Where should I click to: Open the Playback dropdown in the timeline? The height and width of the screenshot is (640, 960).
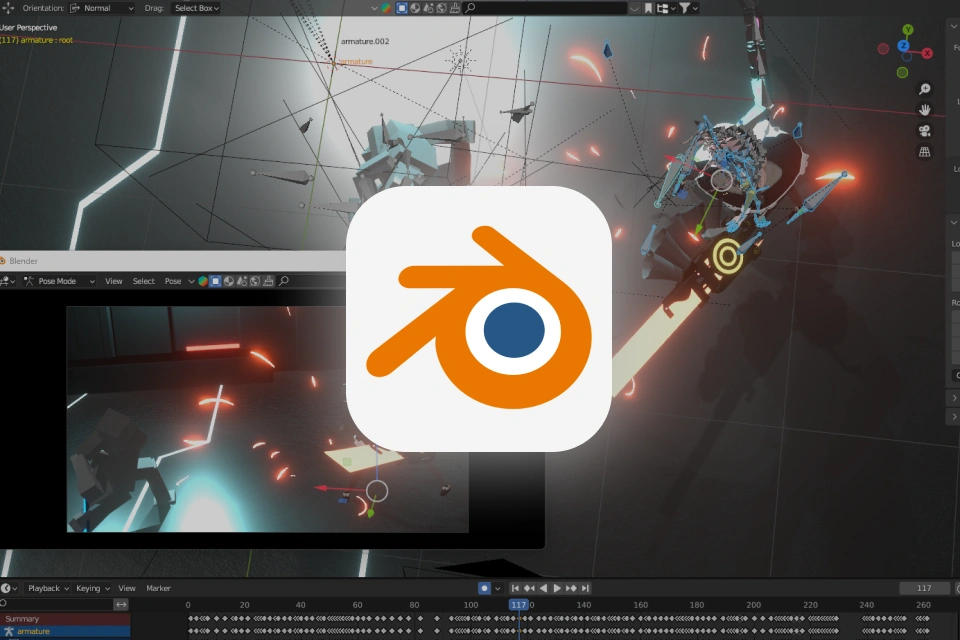tap(48, 588)
